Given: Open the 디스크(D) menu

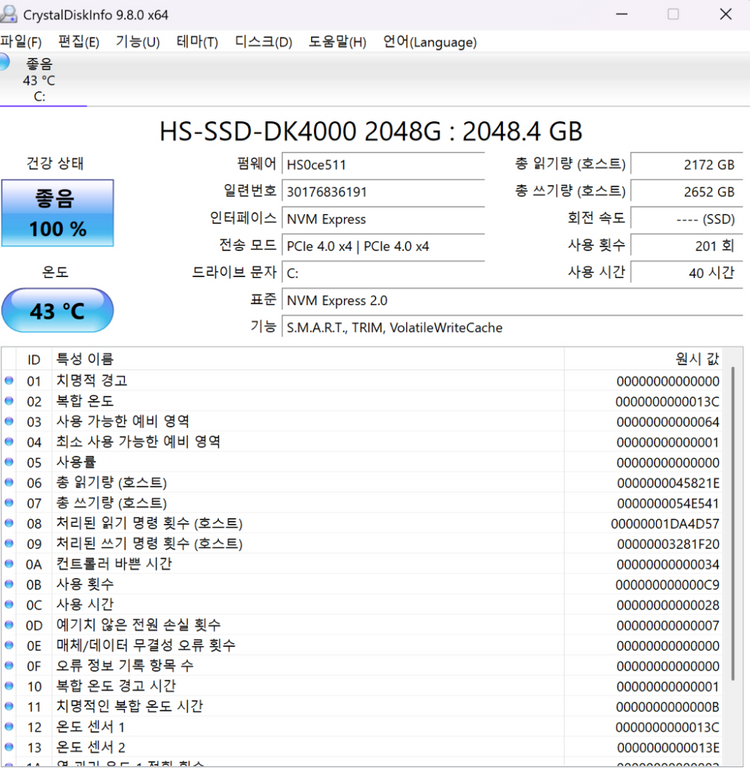Looking at the screenshot, I should pyautogui.click(x=263, y=42).
